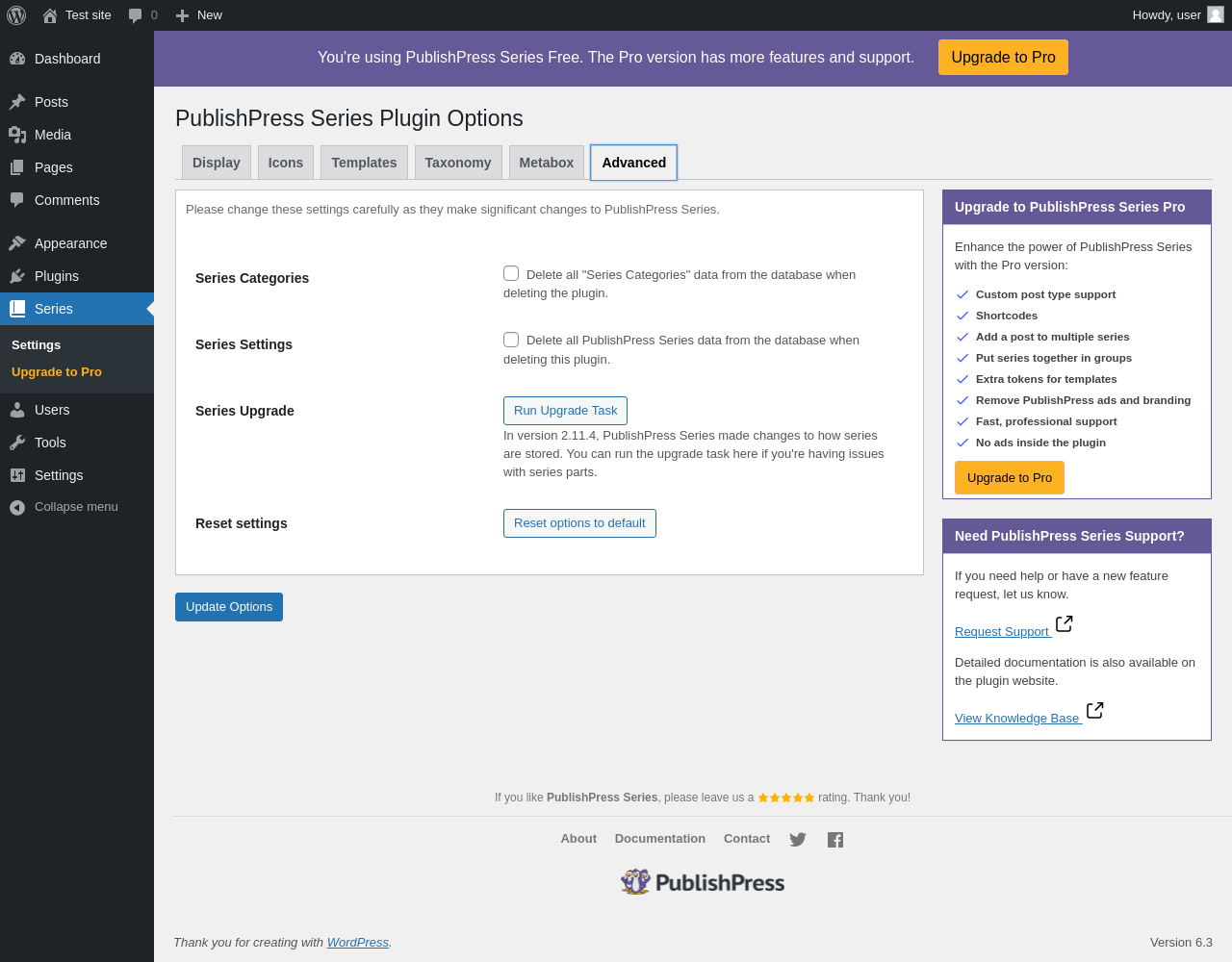The width and height of the screenshot is (1232, 962).
Task: Click the Series book icon
Action: [17, 309]
